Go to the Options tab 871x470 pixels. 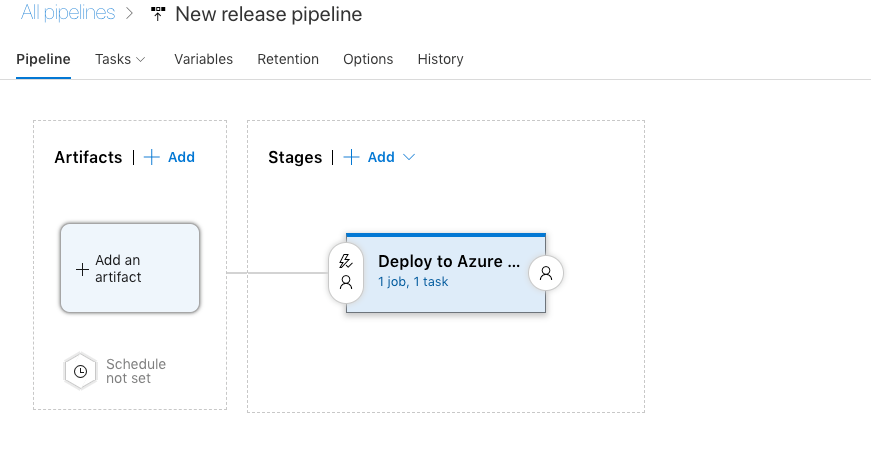(x=368, y=59)
